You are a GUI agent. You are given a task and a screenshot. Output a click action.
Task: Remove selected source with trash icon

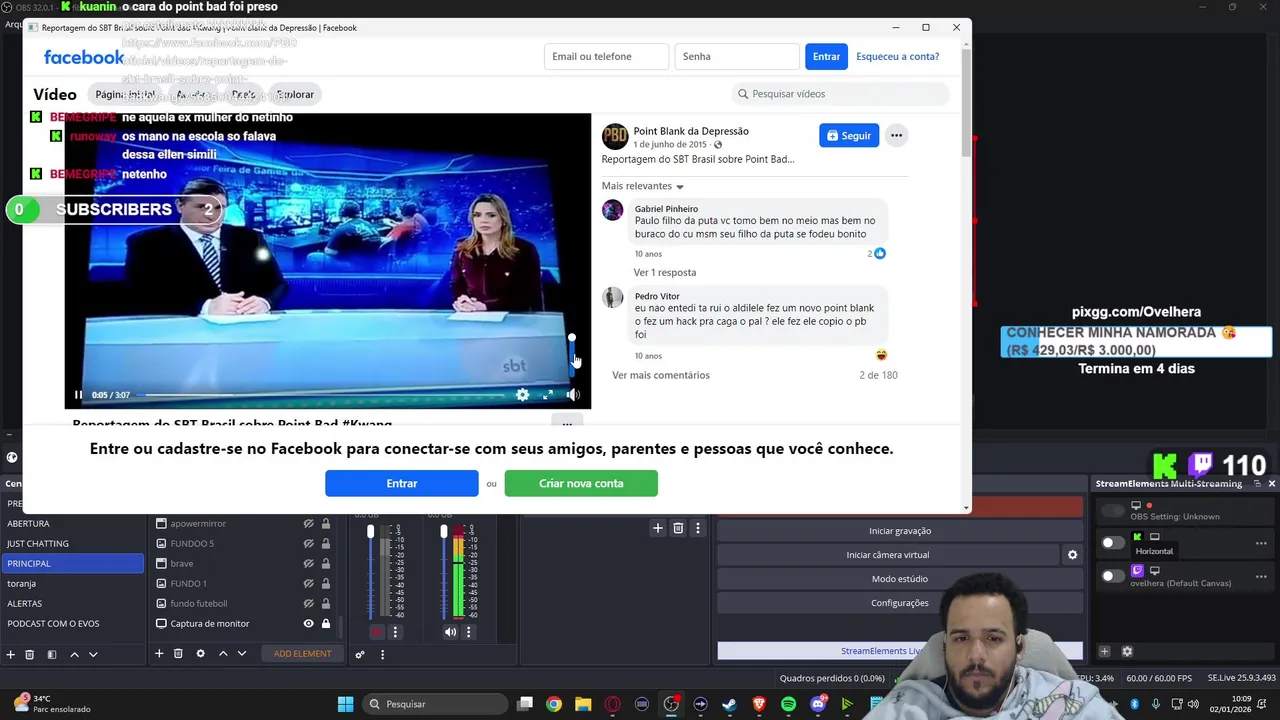pyautogui.click(x=178, y=654)
